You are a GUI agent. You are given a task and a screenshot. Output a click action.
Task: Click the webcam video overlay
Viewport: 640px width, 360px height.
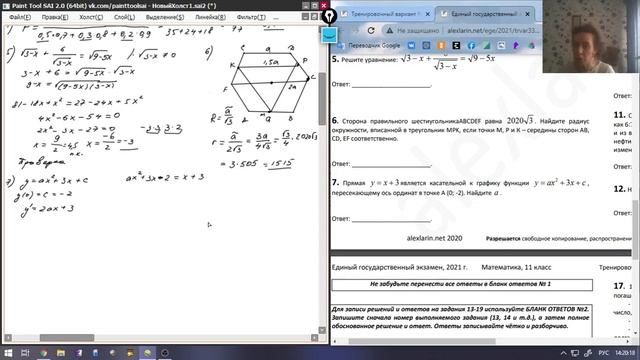click(x=591, y=37)
